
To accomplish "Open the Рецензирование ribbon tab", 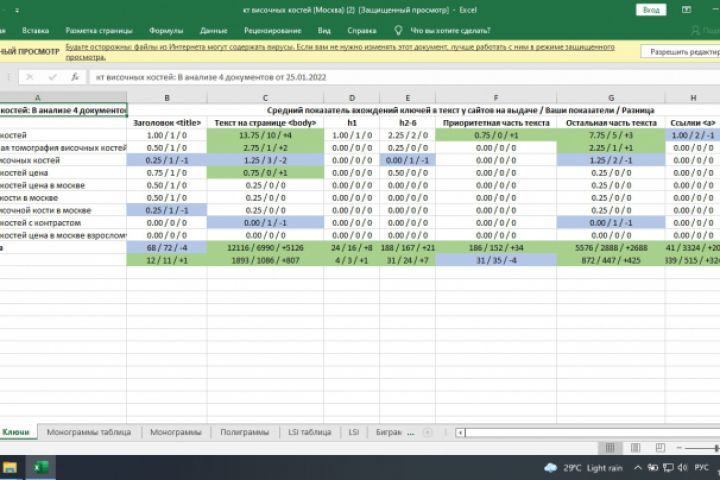I will [x=273, y=30].
